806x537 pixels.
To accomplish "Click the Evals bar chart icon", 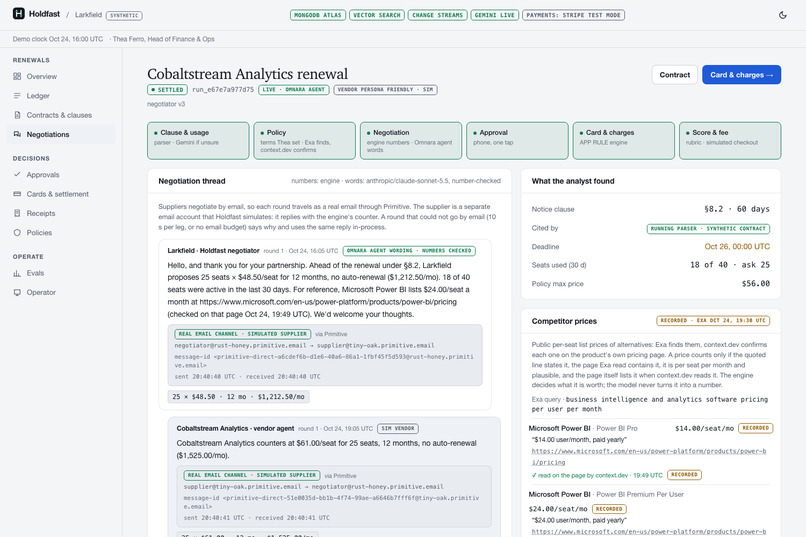I will (x=17, y=273).
